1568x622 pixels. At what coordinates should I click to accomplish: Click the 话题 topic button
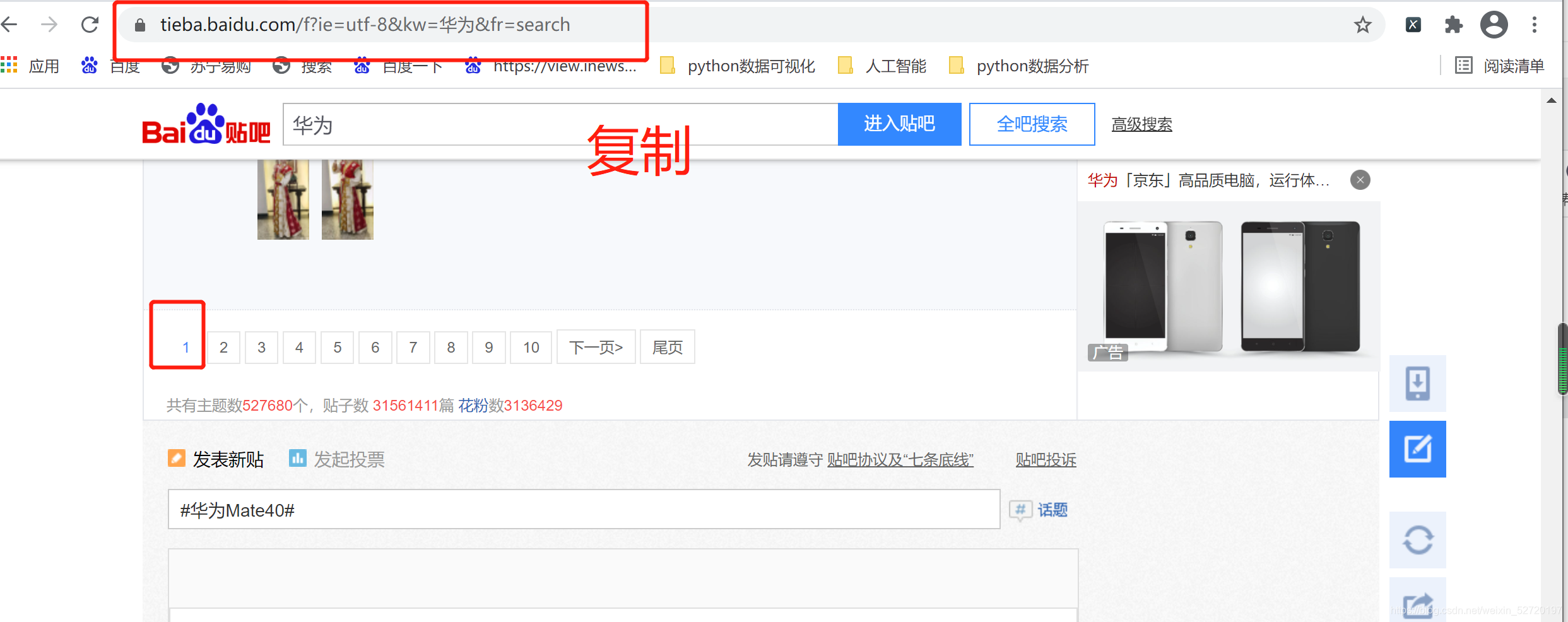click(x=1039, y=510)
